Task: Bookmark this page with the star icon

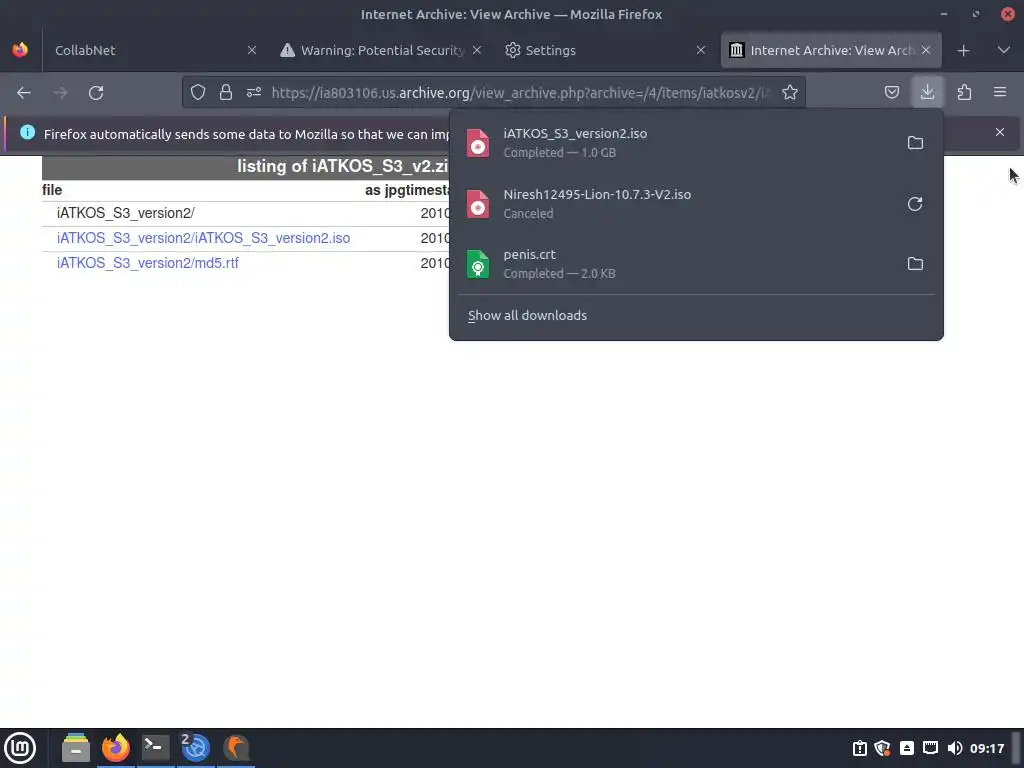Action: point(790,93)
